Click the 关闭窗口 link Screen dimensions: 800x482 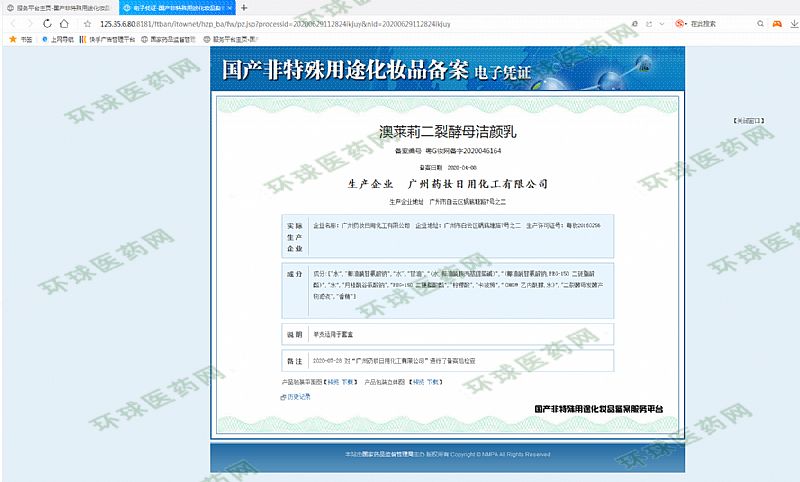[749, 120]
